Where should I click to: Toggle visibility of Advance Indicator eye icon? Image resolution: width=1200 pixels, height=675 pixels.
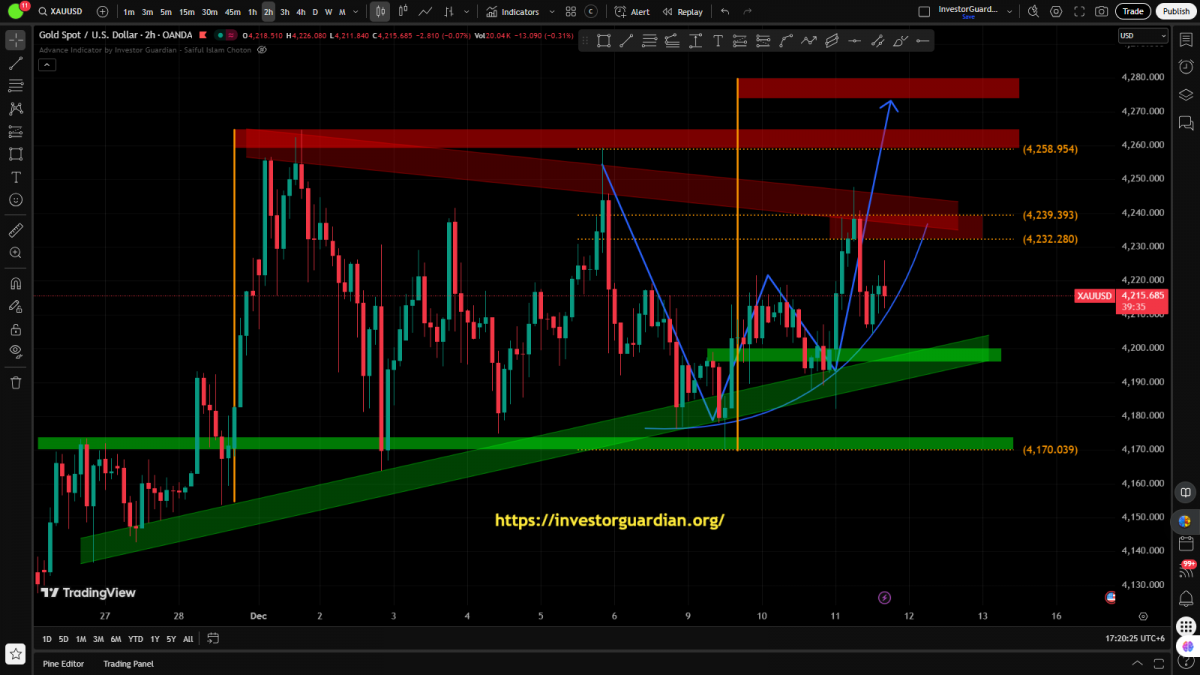point(262,49)
